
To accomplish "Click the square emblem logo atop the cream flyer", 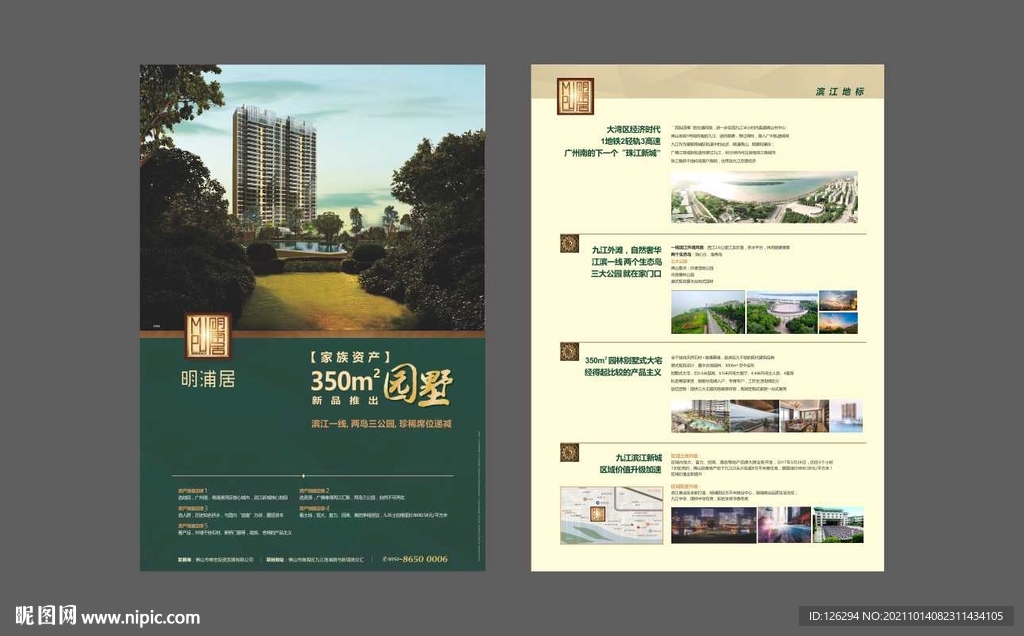I will coord(575,96).
